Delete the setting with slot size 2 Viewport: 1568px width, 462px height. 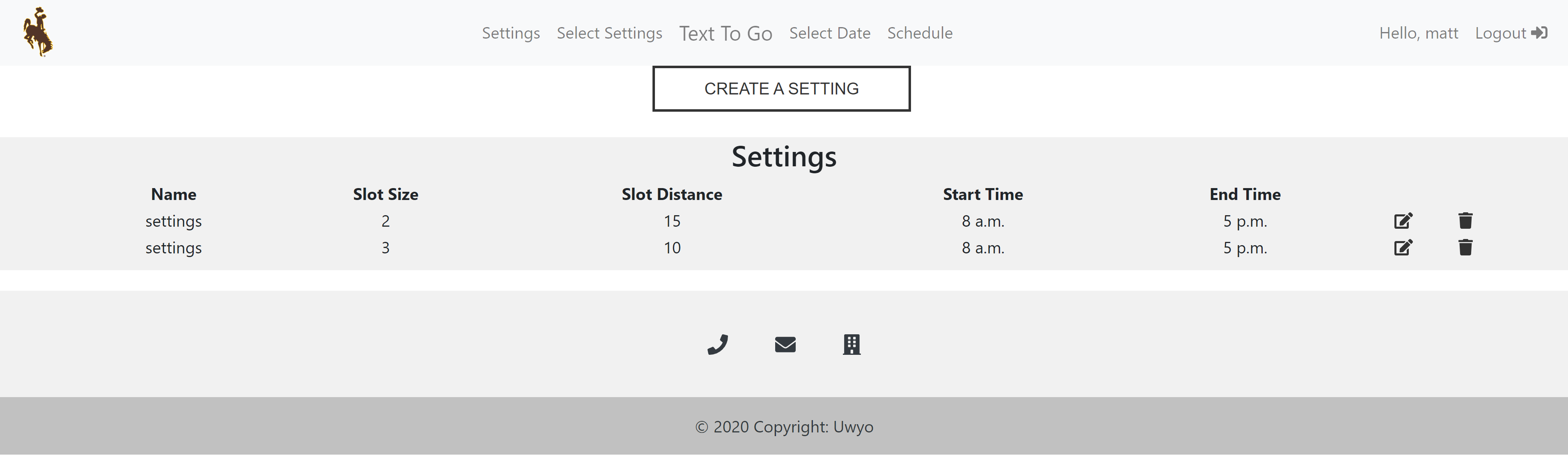1465,221
